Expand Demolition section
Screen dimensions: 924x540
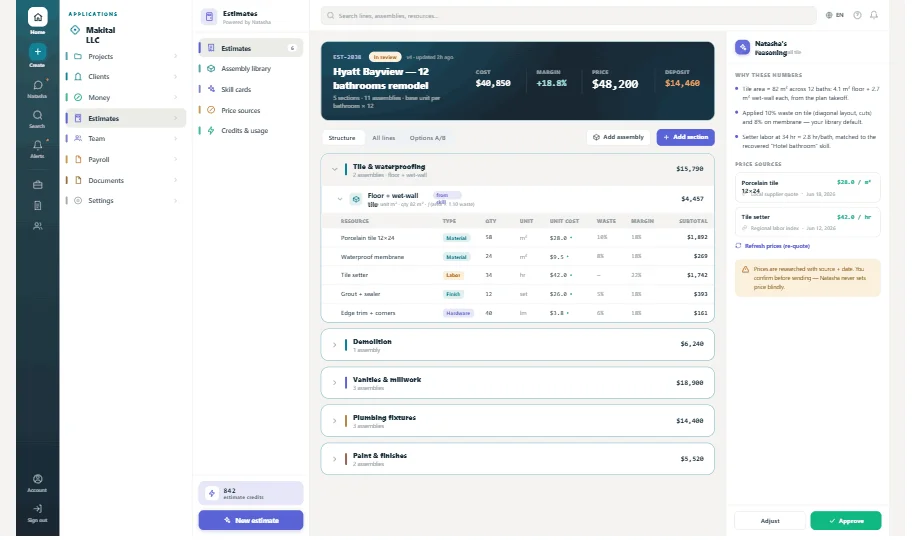335,345
